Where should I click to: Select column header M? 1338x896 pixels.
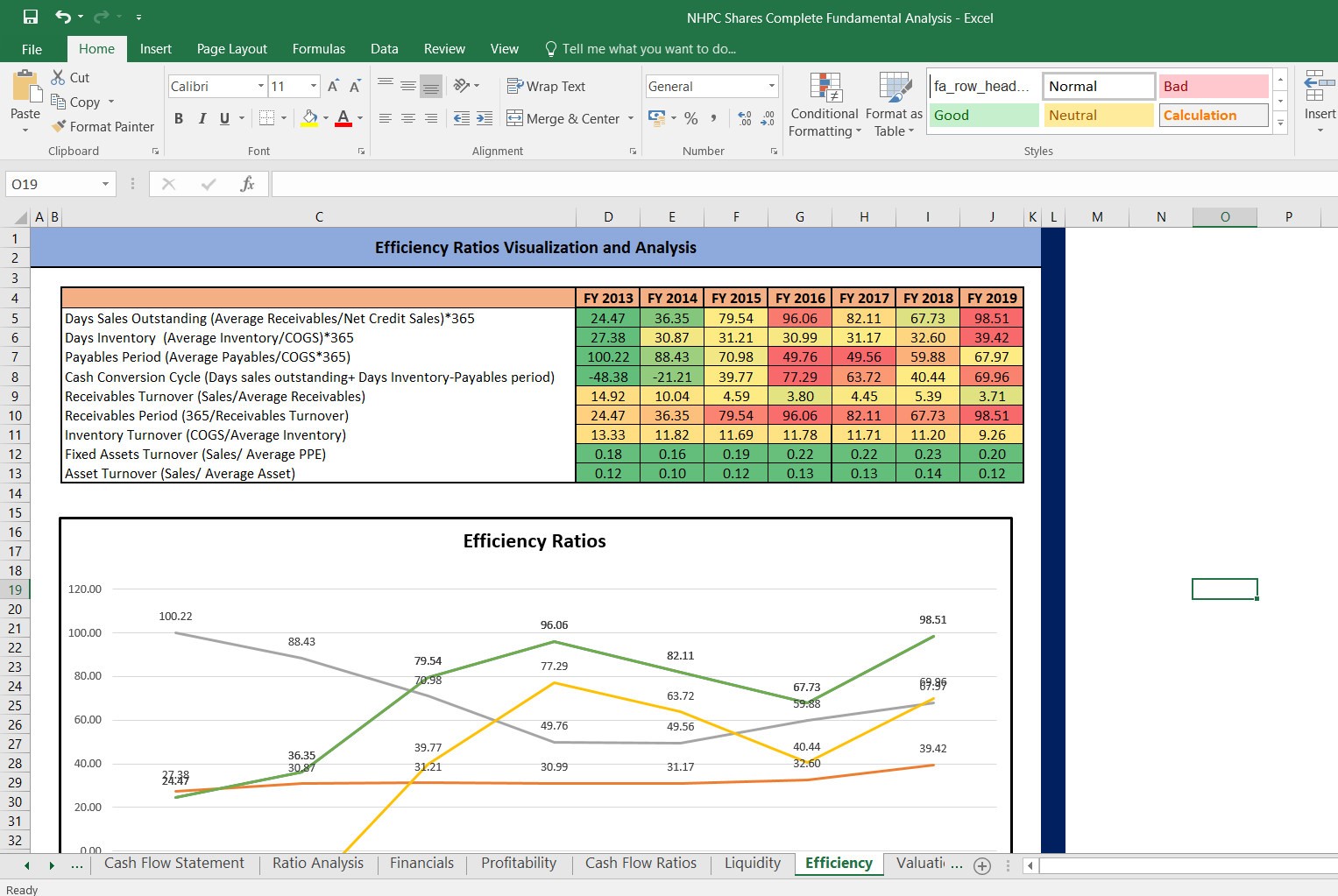pyautogui.click(x=1097, y=217)
